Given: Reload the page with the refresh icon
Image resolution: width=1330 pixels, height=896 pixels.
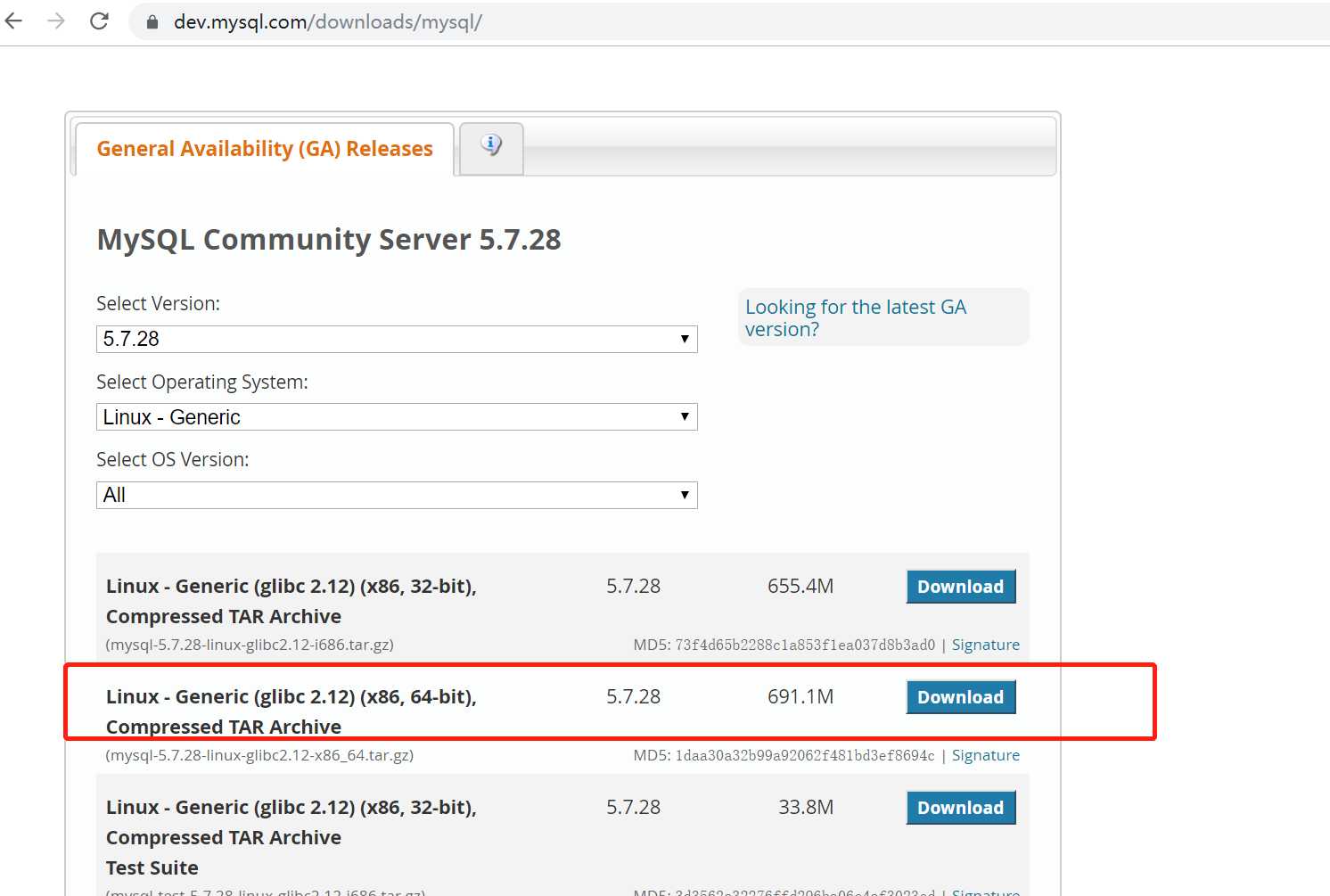Looking at the screenshot, I should coord(99,21).
